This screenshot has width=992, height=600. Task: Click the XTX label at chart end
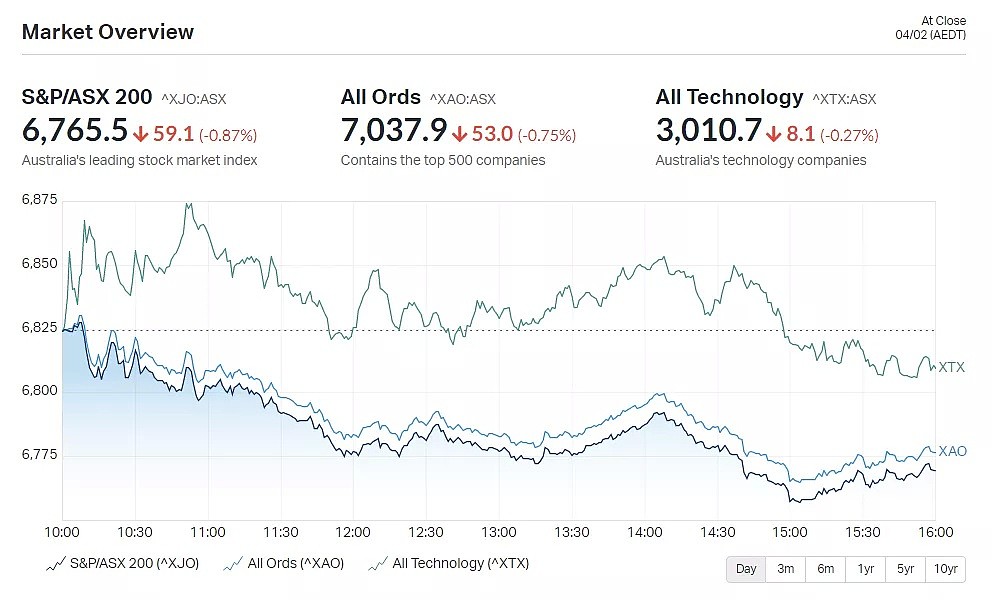tap(952, 368)
